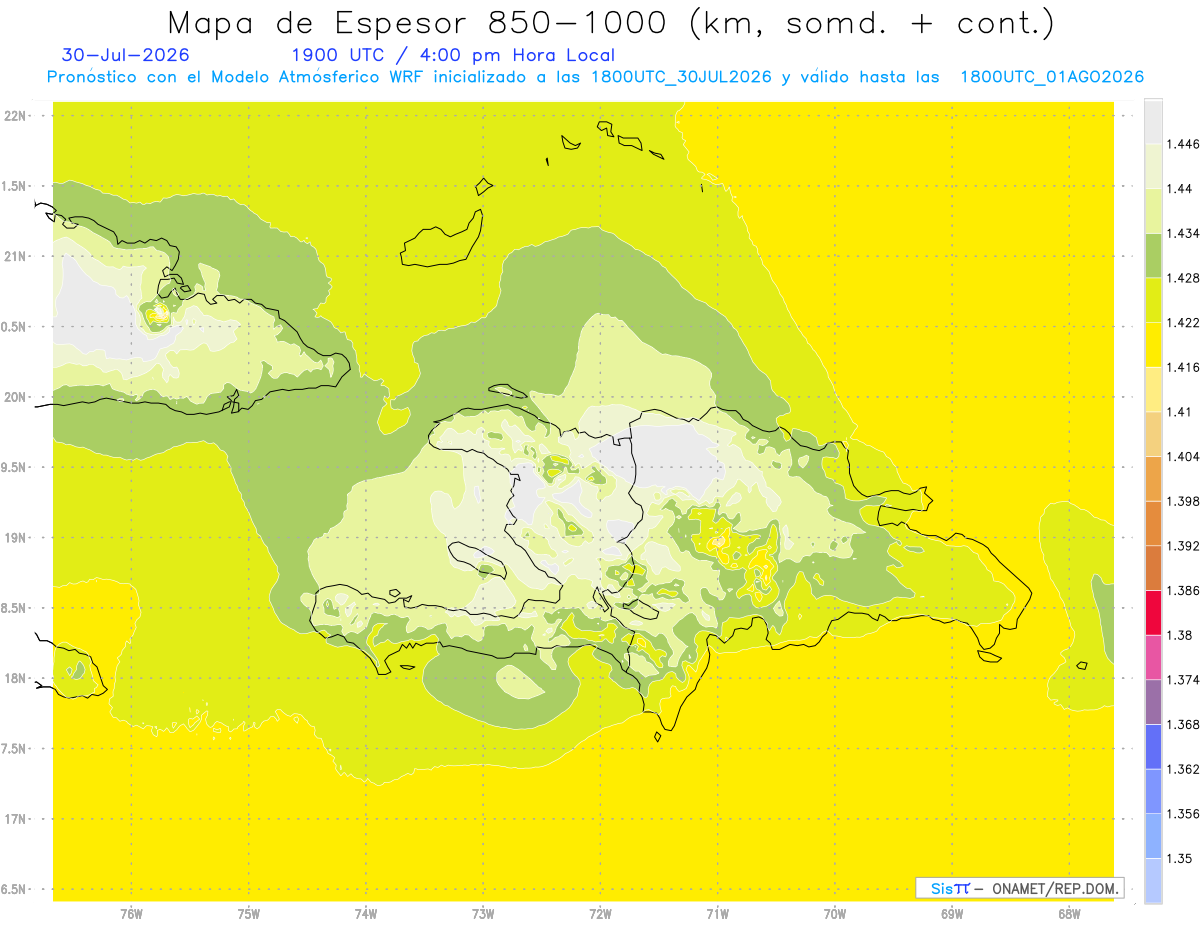Click the tan swatch between 1.404 and 1.41
The image size is (1200, 927).
tap(1153, 434)
